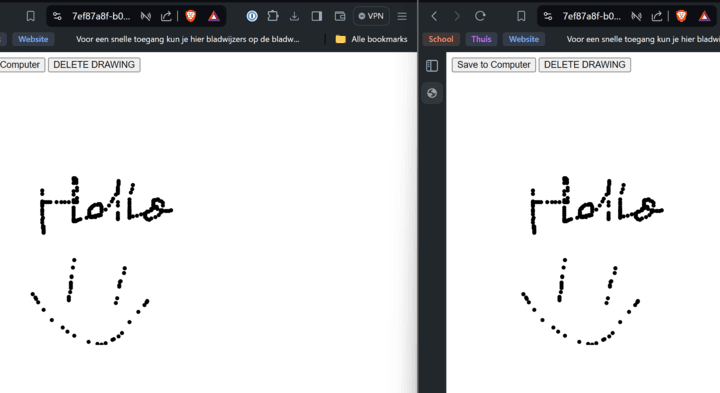The height and width of the screenshot is (393, 720).
Task: Click the globe icon in right sidebar
Action: click(x=432, y=93)
